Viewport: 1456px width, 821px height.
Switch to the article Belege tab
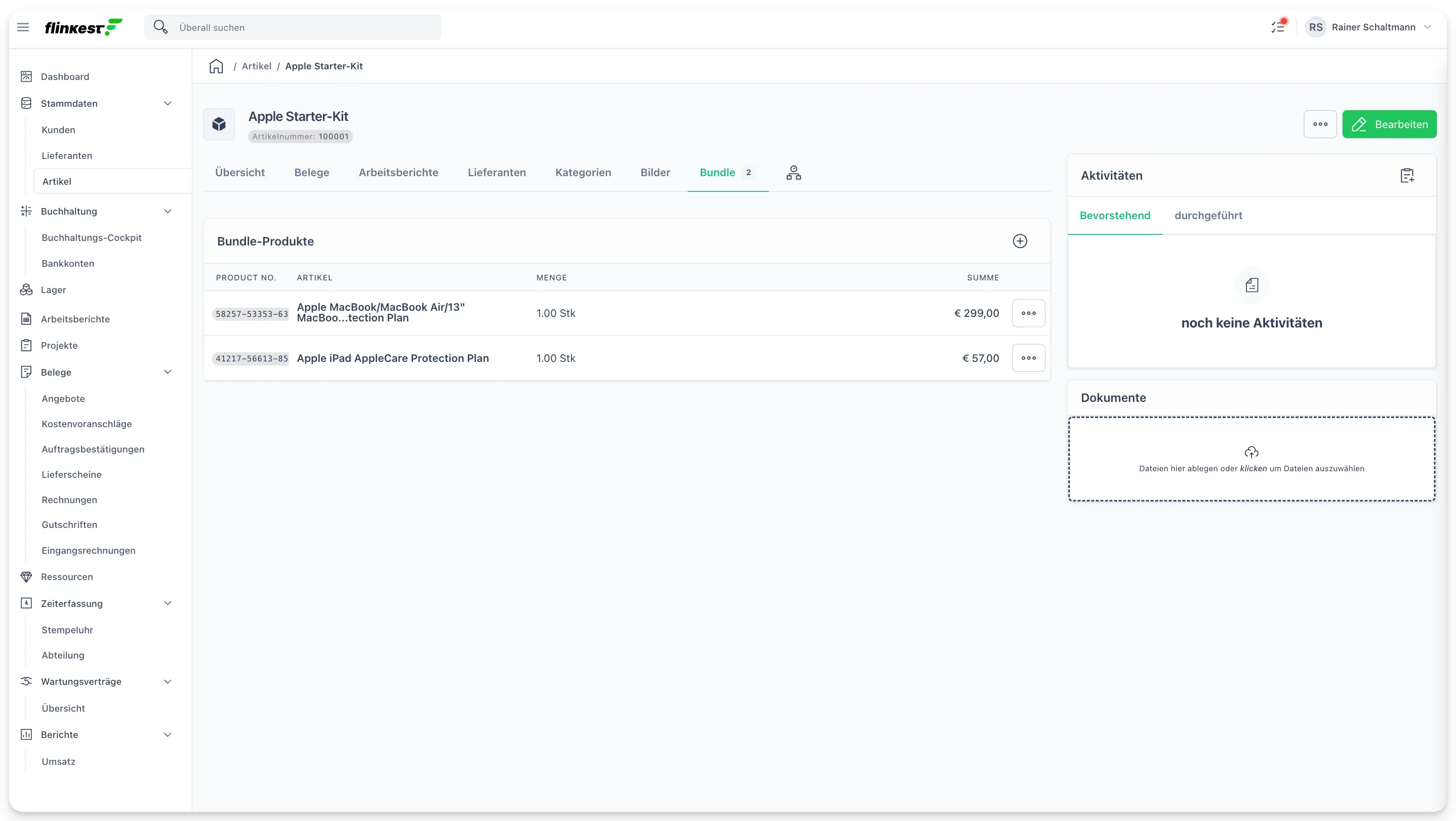[311, 172]
